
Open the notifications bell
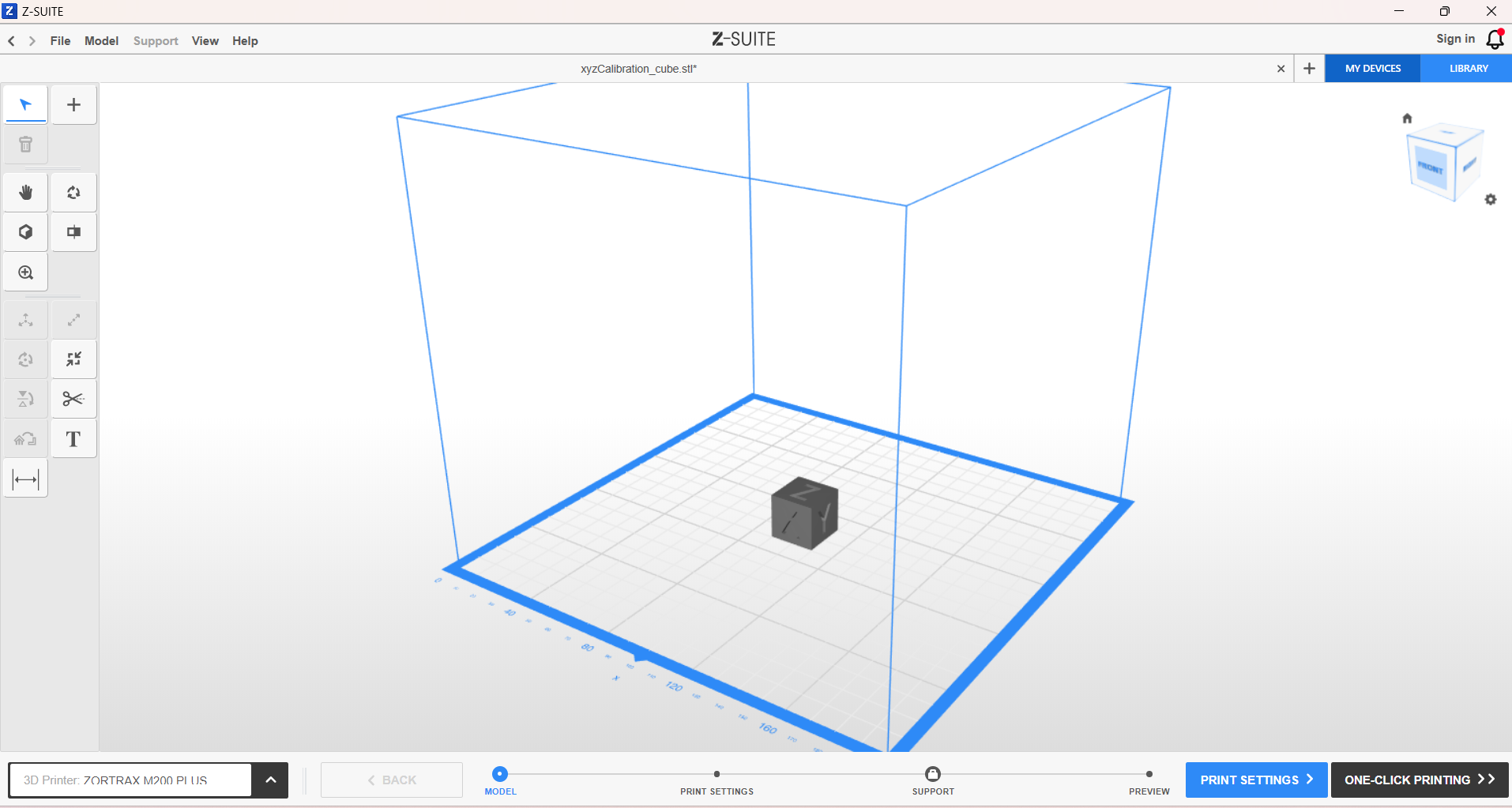[x=1495, y=39]
